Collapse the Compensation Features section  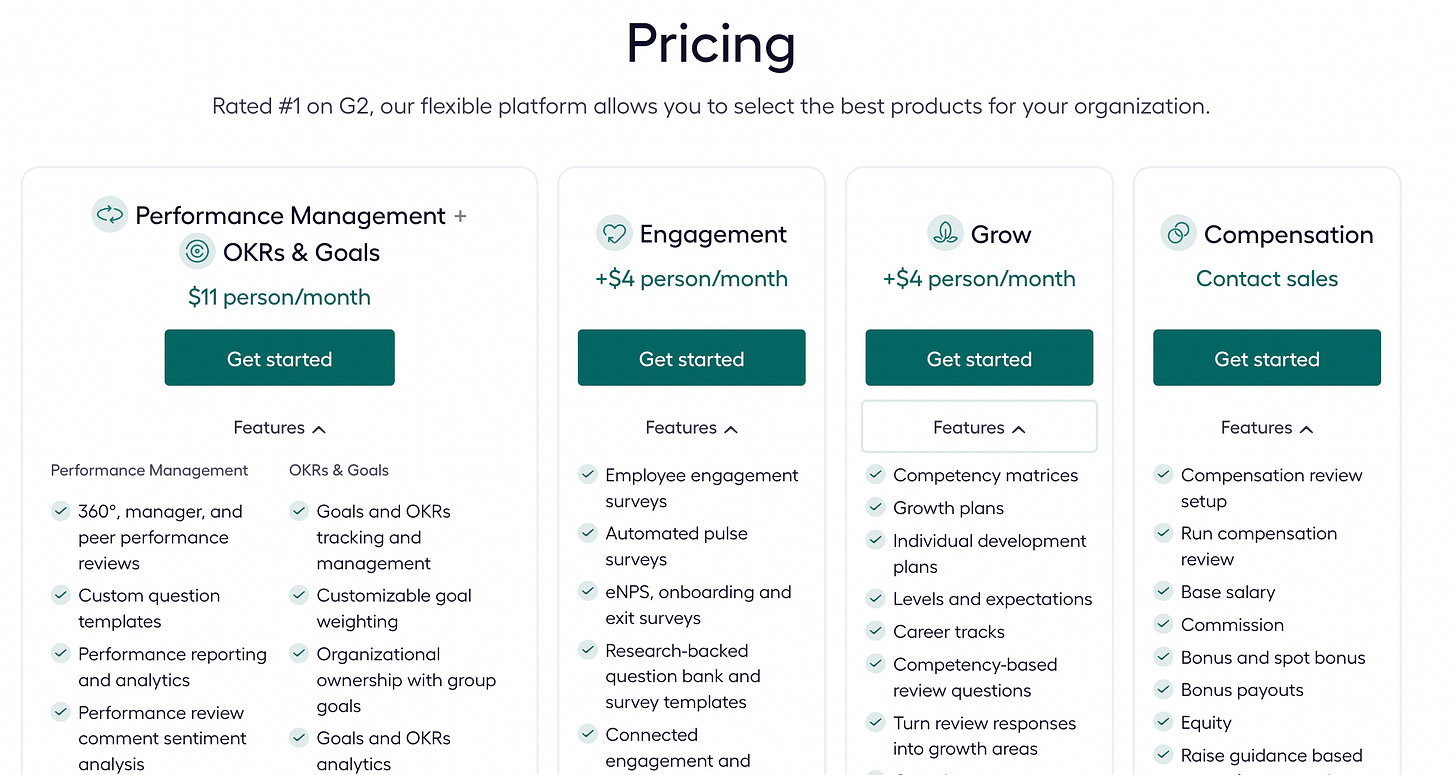[x=1267, y=428]
